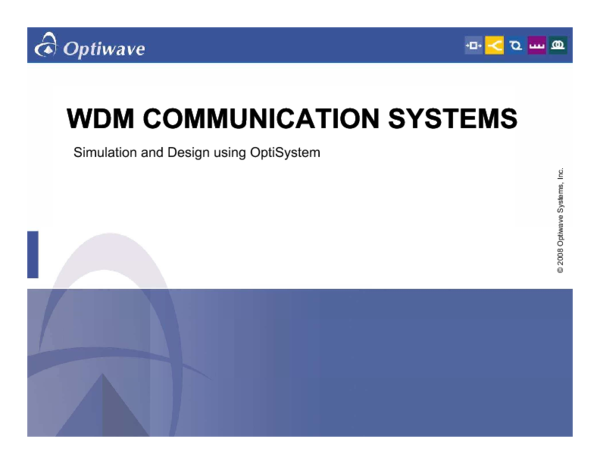Click the green coil icon
600x464 pixels.
coord(558,46)
